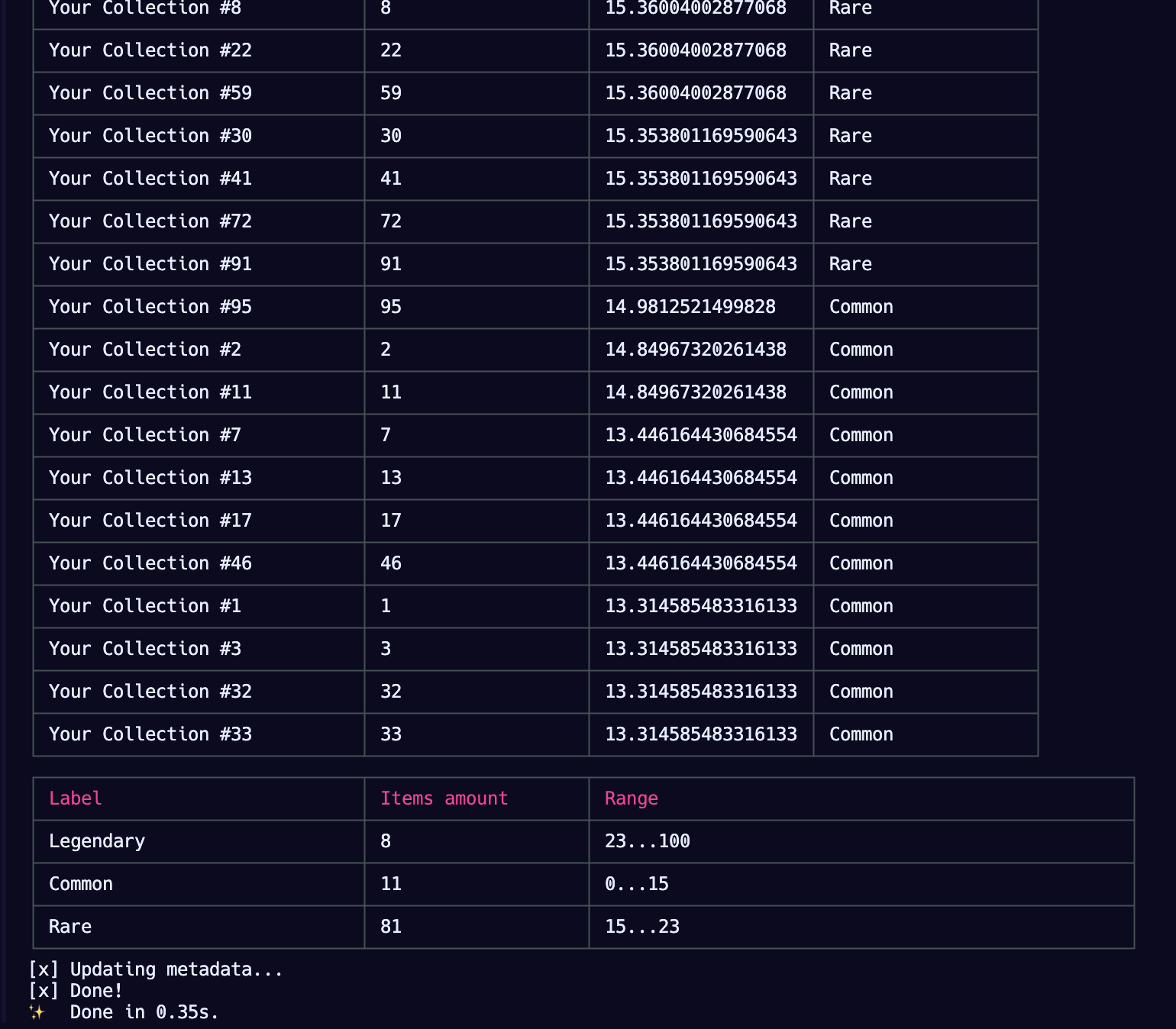Click the 'Rare' label in summary table

click(70, 927)
